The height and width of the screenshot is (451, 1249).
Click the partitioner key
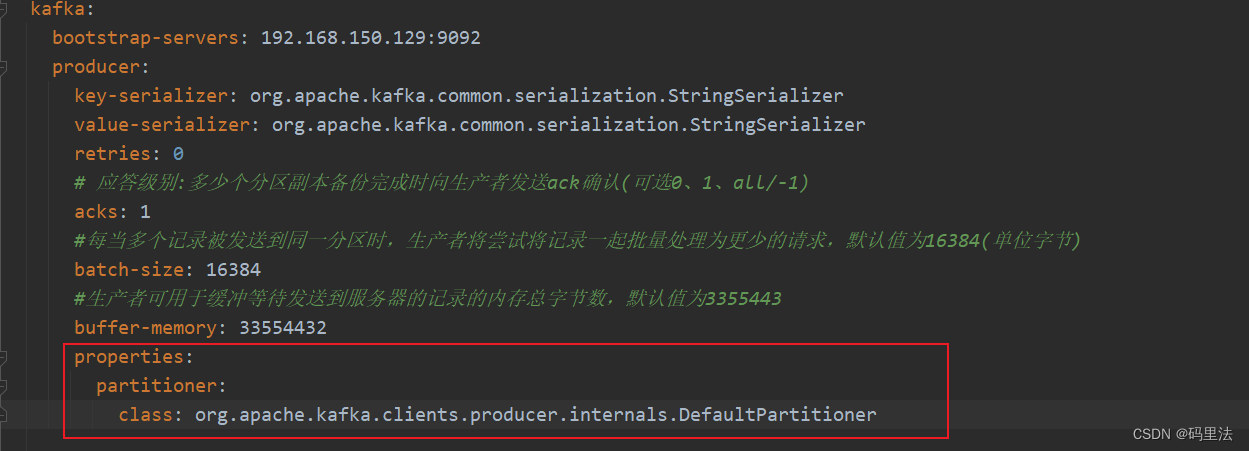coord(160,386)
